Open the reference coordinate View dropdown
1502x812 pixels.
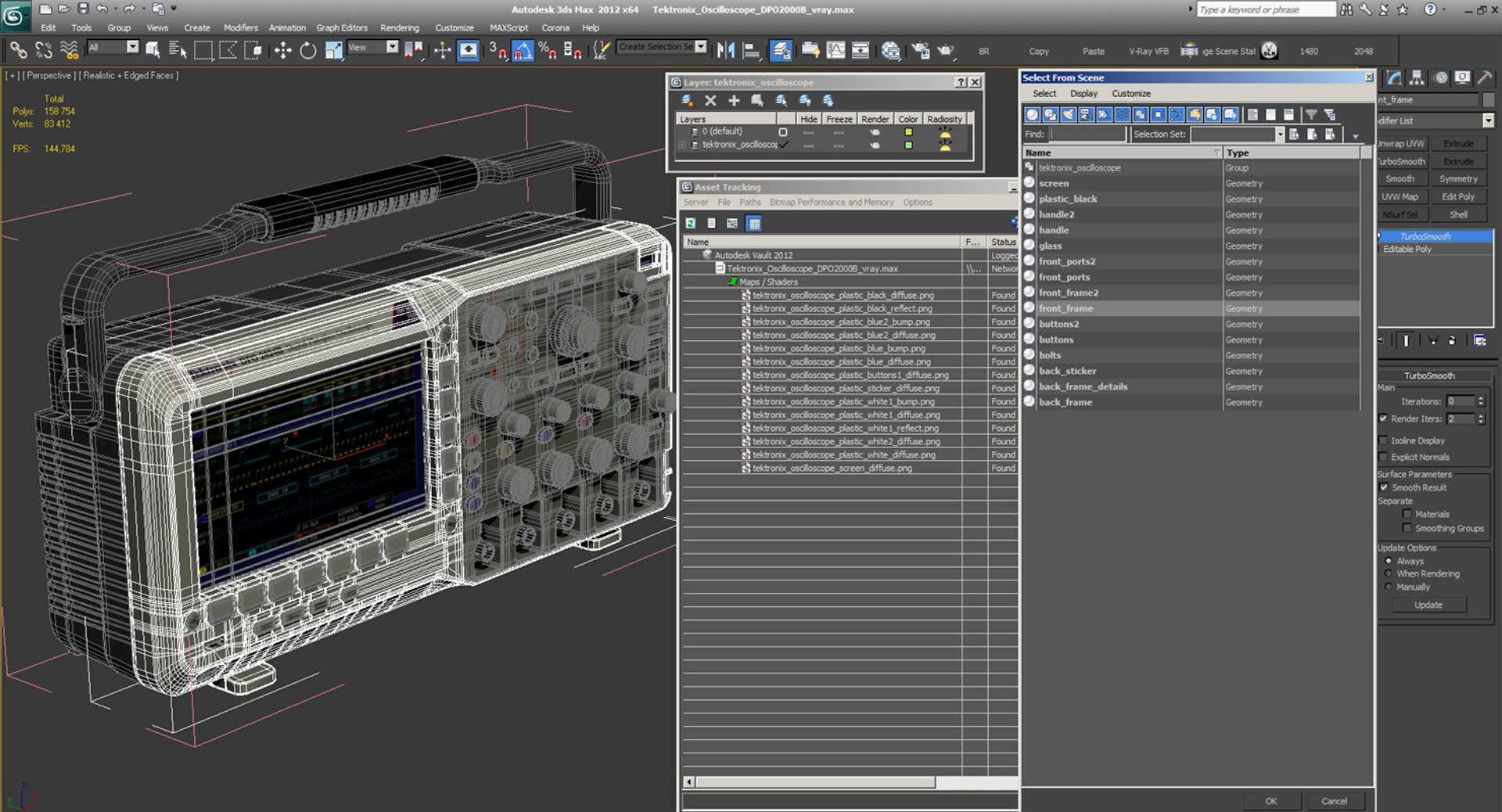point(392,47)
